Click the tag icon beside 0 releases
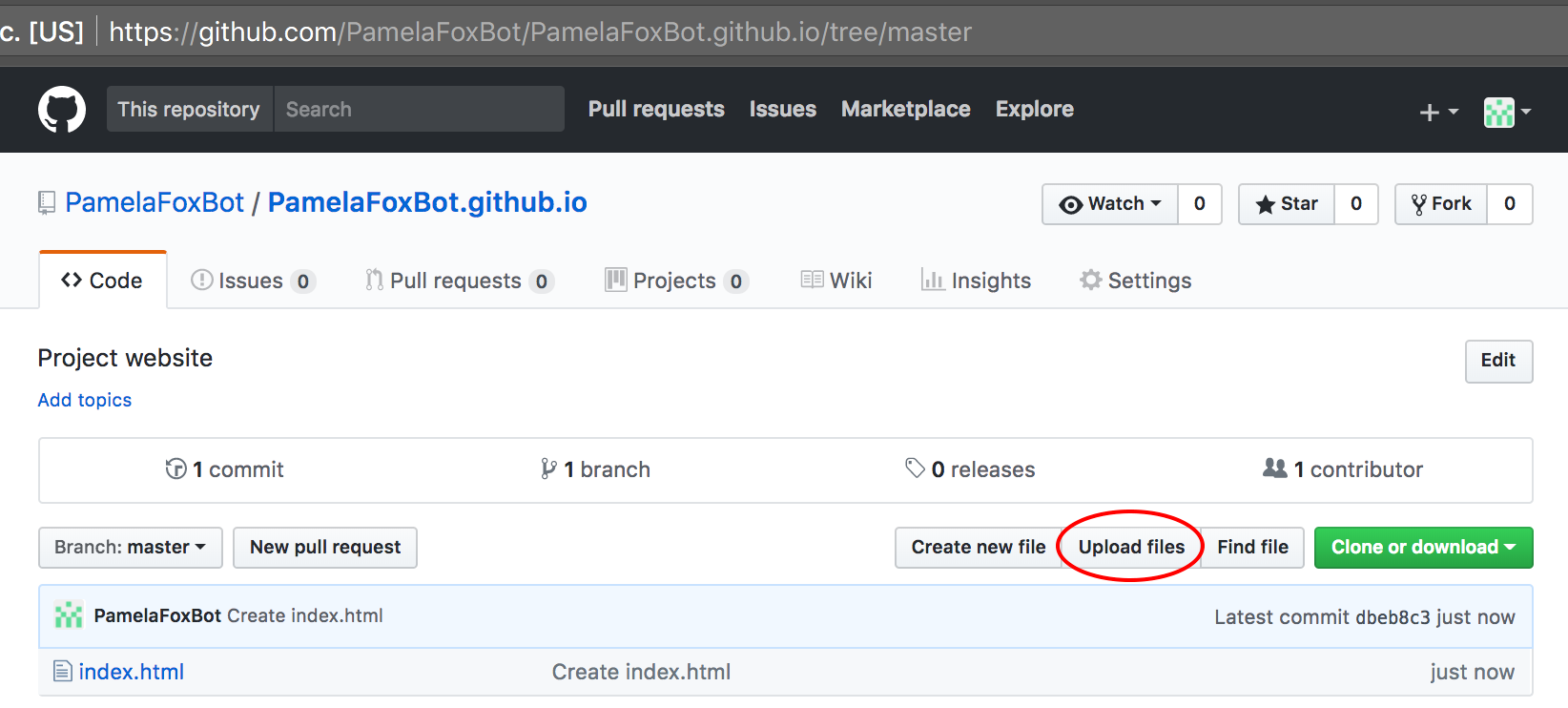Screen dimensions: 1568x708 [916, 469]
